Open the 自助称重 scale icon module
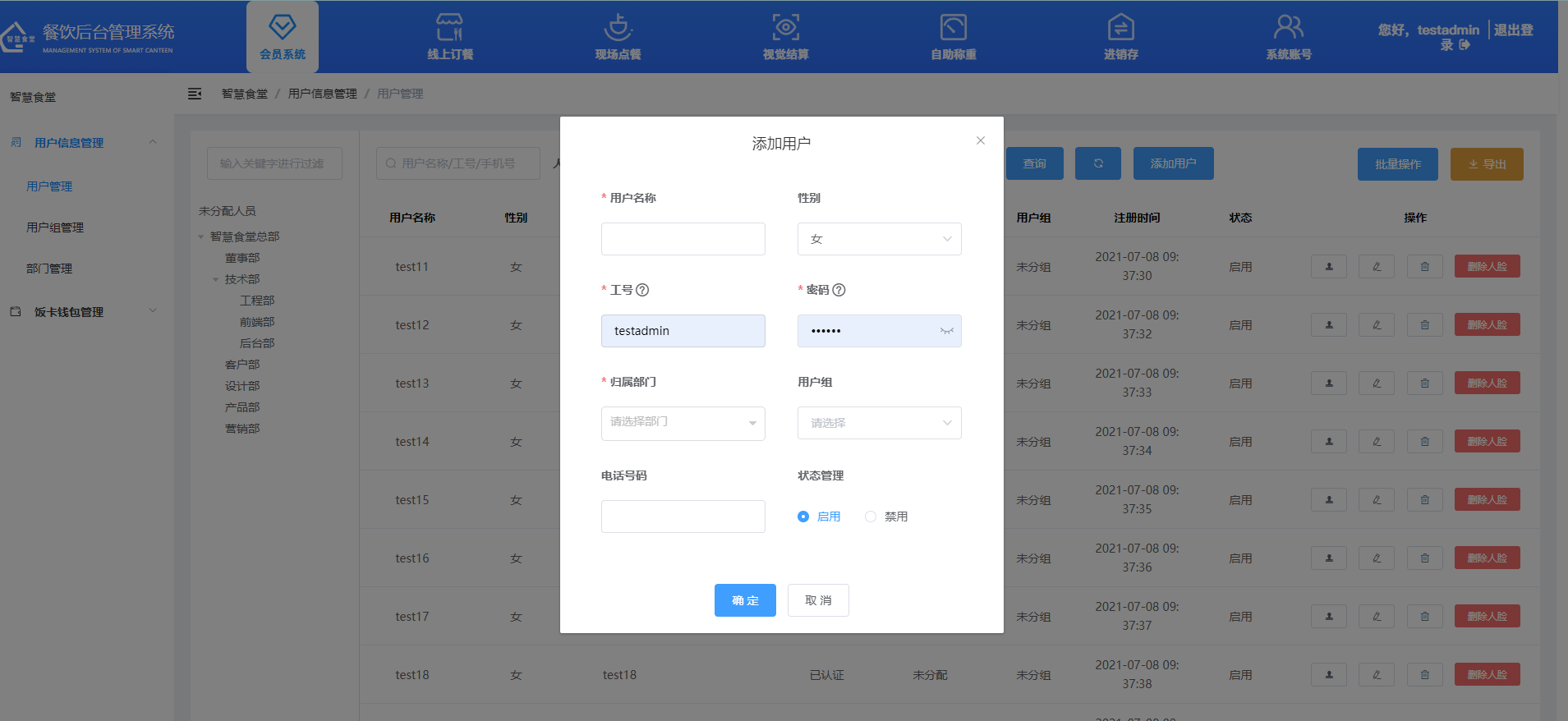Screen dimensions: 1568x721 coord(953,36)
